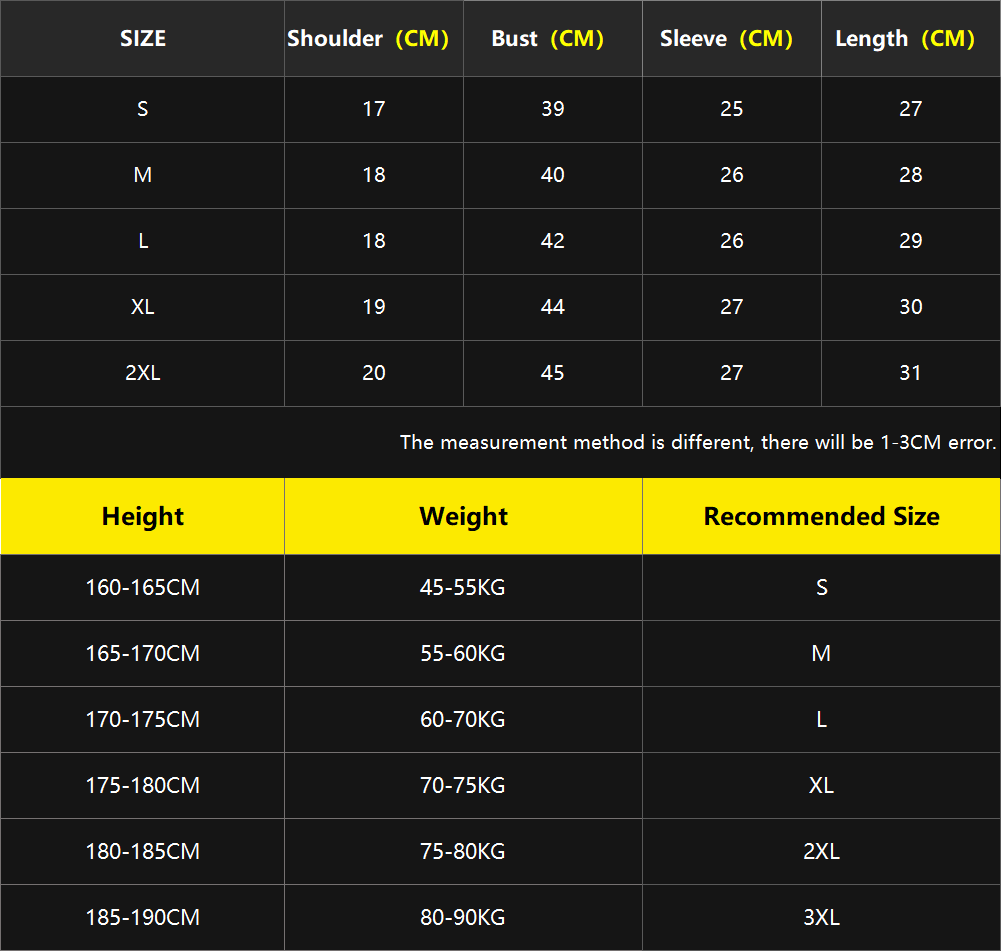Click weight 60-70KG

[x=463, y=720]
